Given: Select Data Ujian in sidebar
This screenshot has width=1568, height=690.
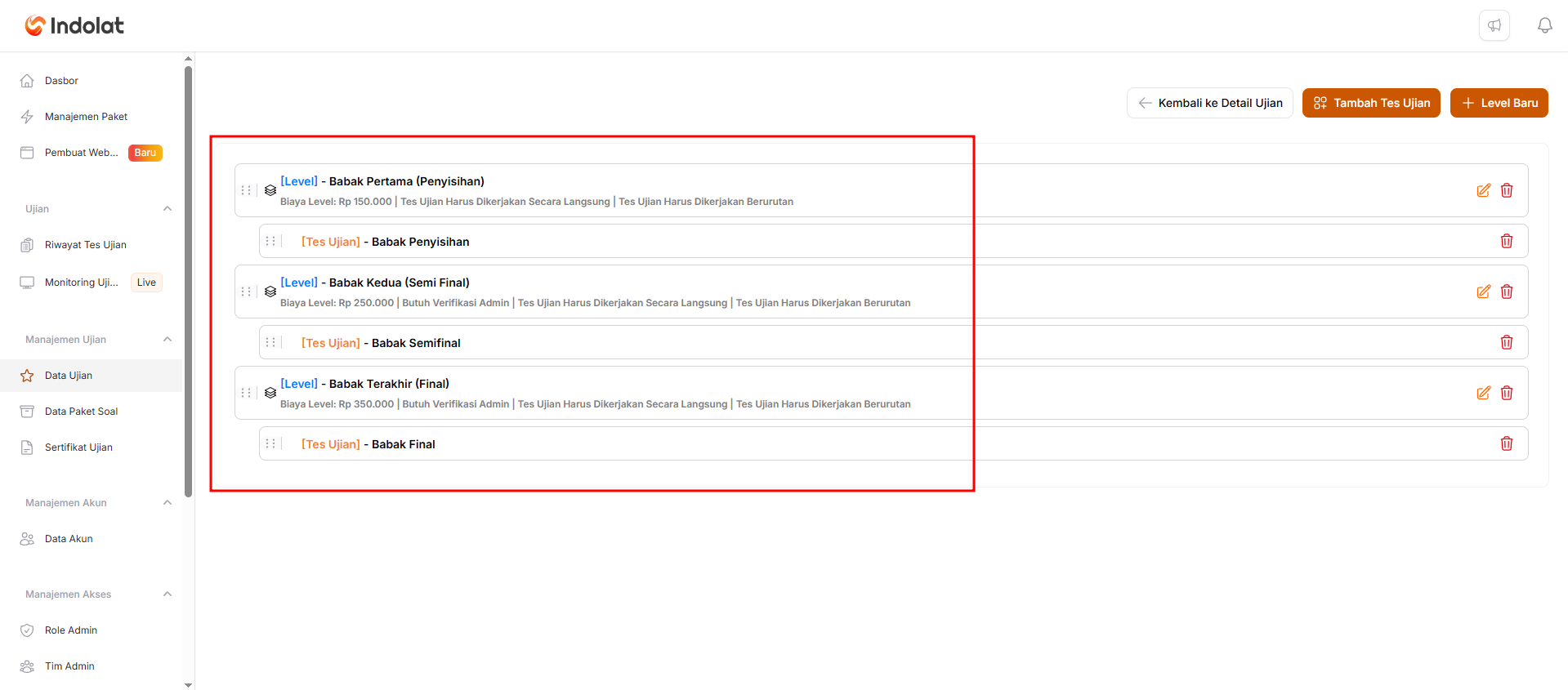Looking at the screenshot, I should [x=91, y=376].
